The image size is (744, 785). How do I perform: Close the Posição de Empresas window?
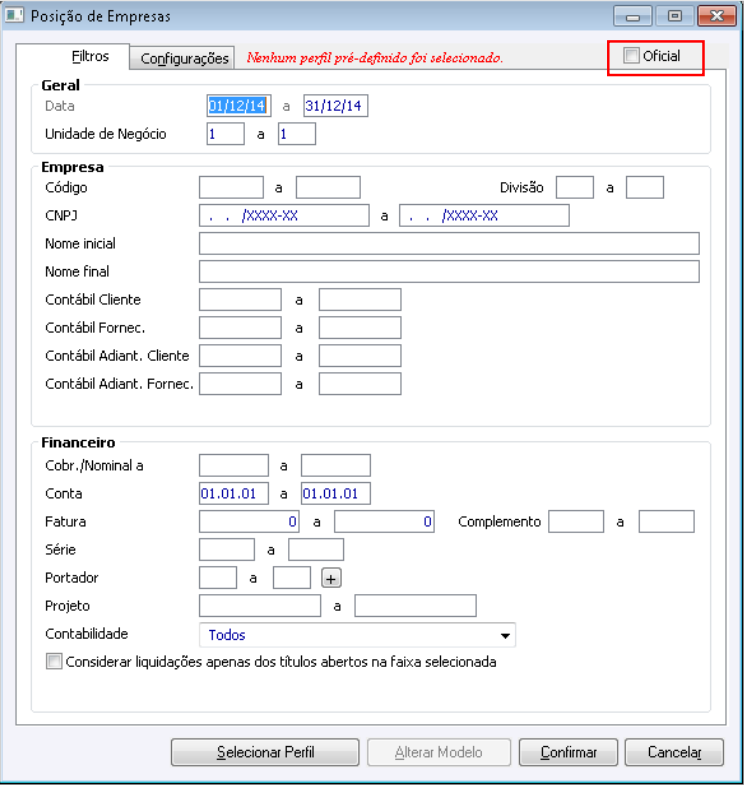coord(716,16)
